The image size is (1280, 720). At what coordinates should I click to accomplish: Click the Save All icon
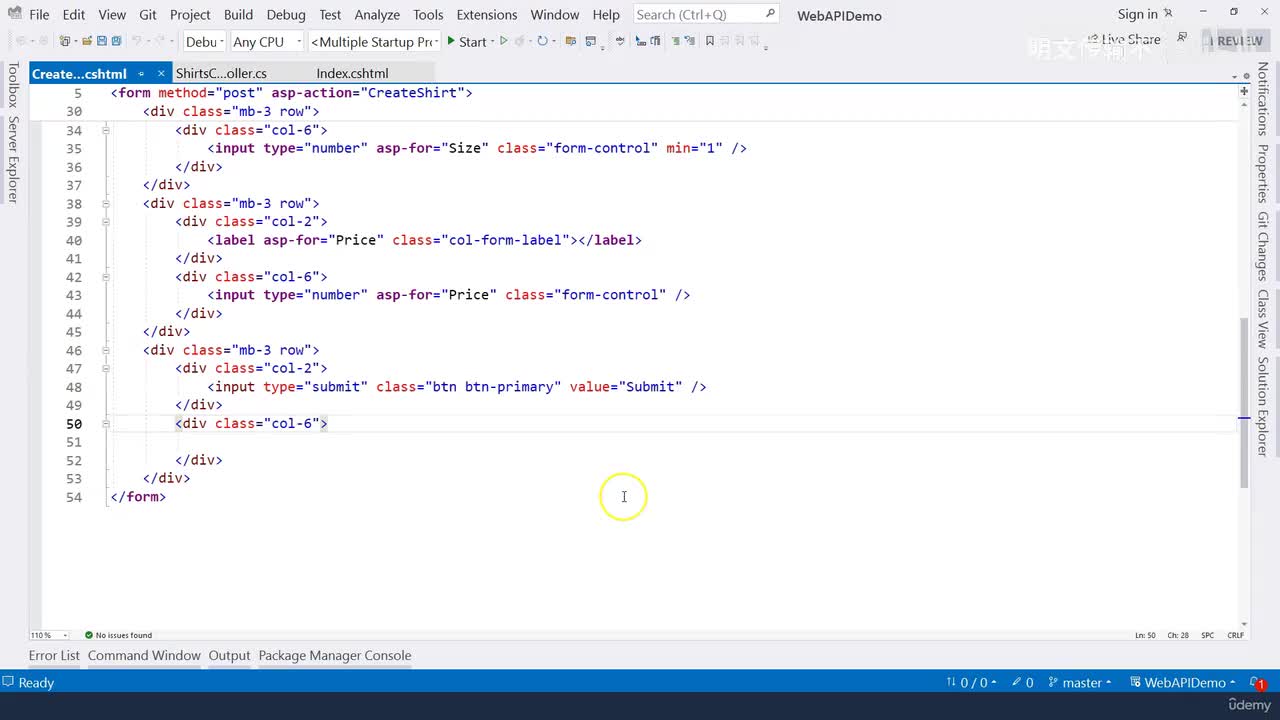click(x=116, y=41)
